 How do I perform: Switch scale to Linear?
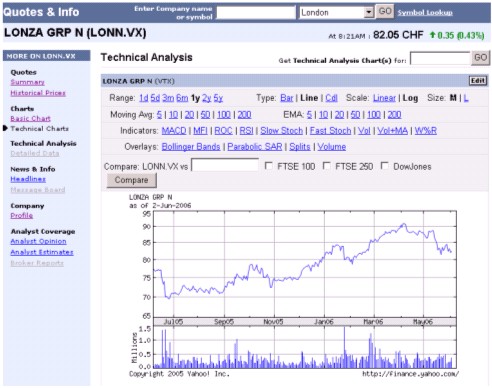tap(384, 98)
